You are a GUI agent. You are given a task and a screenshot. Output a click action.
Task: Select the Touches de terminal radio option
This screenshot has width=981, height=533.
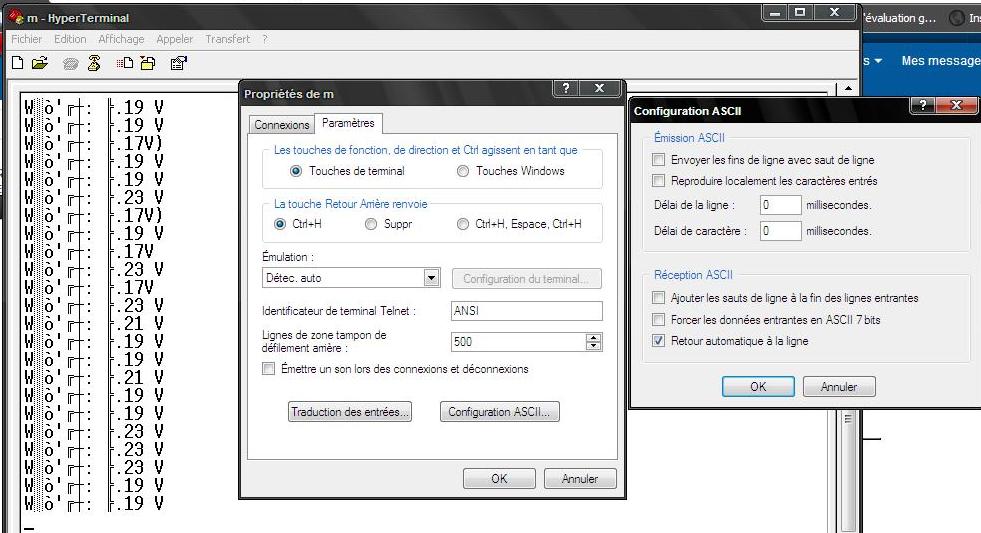[296, 171]
